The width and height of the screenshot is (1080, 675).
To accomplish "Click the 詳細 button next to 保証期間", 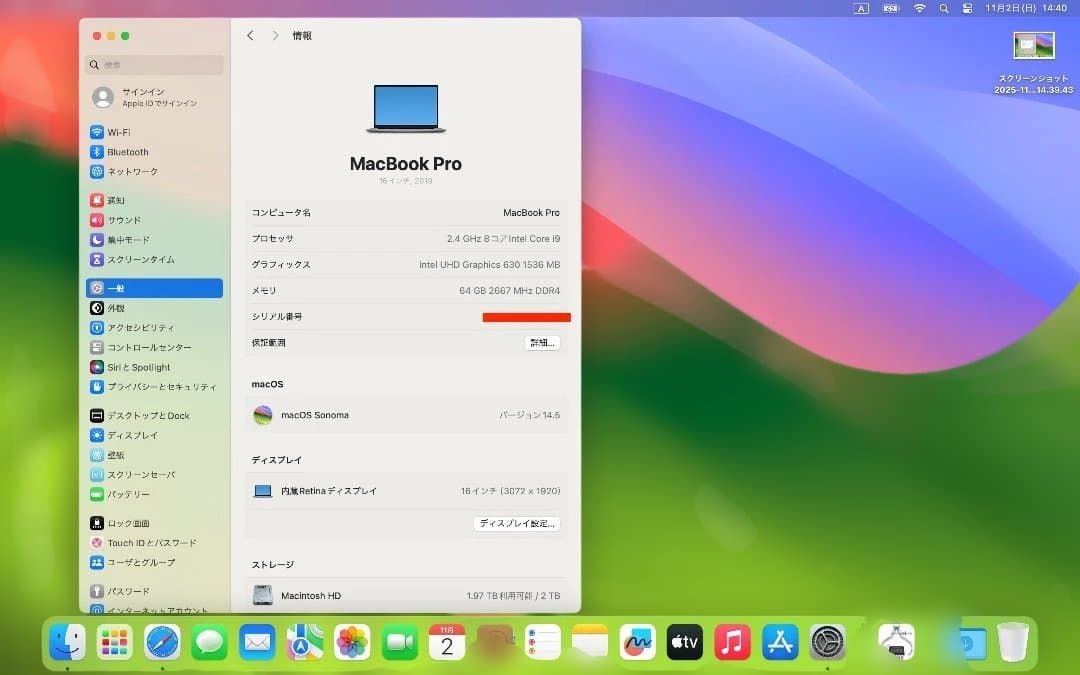I will [542, 343].
